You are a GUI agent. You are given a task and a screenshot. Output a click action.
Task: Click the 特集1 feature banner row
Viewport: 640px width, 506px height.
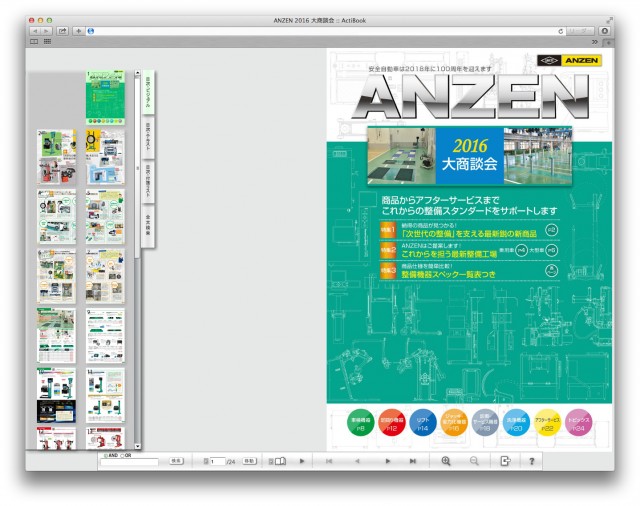(x=469, y=230)
